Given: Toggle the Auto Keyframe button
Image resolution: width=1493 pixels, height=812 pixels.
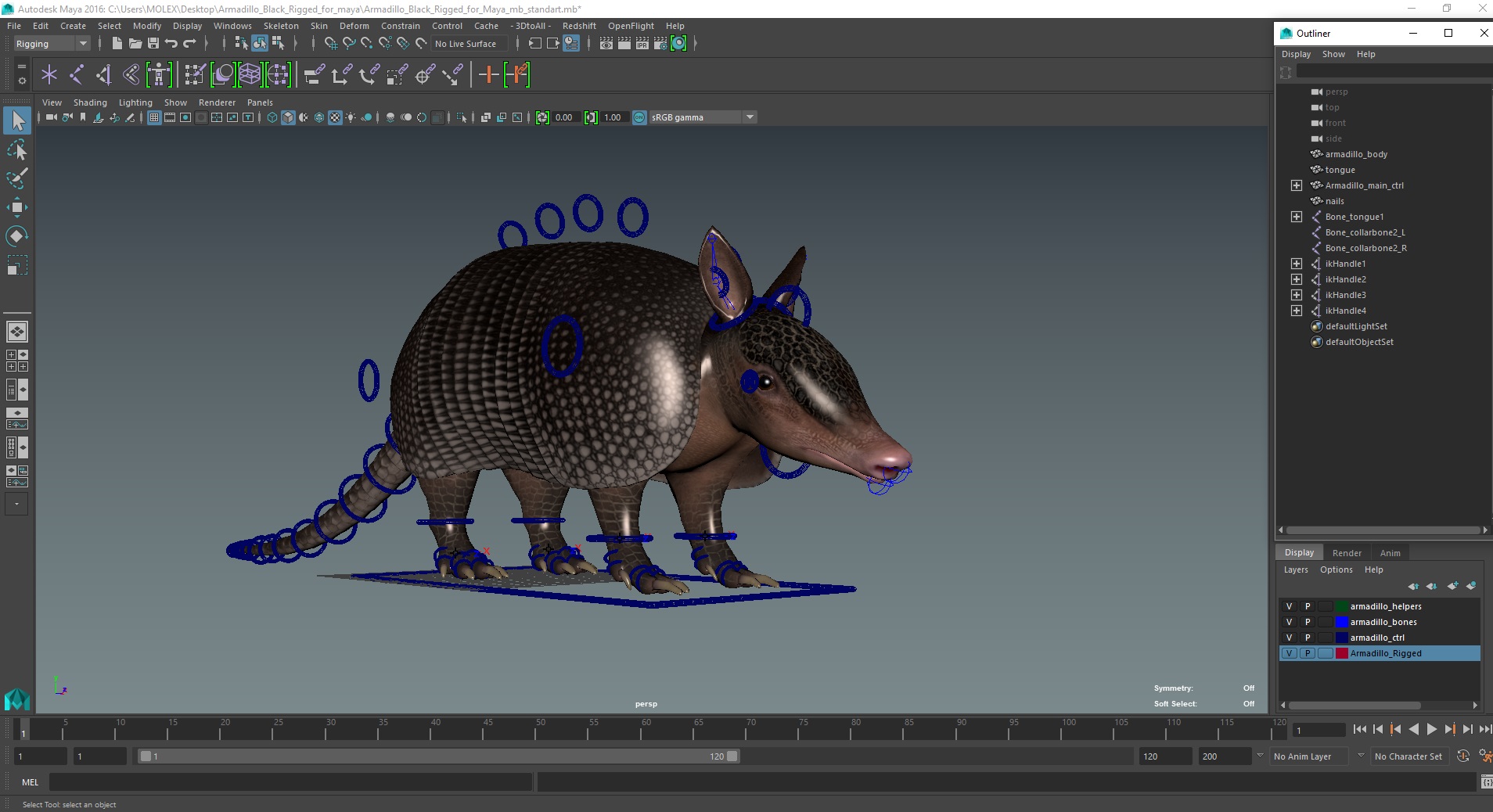Looking at the screenshot, I should [1462, 756].
